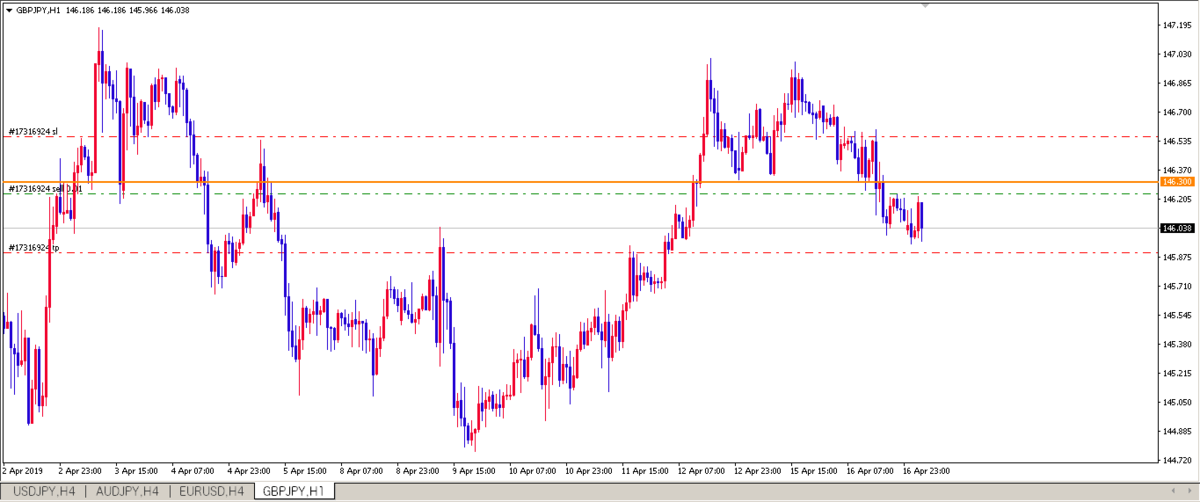Click the 147.030 price scale value
Screen dimensions: 1200x502
click(1176, 55)
